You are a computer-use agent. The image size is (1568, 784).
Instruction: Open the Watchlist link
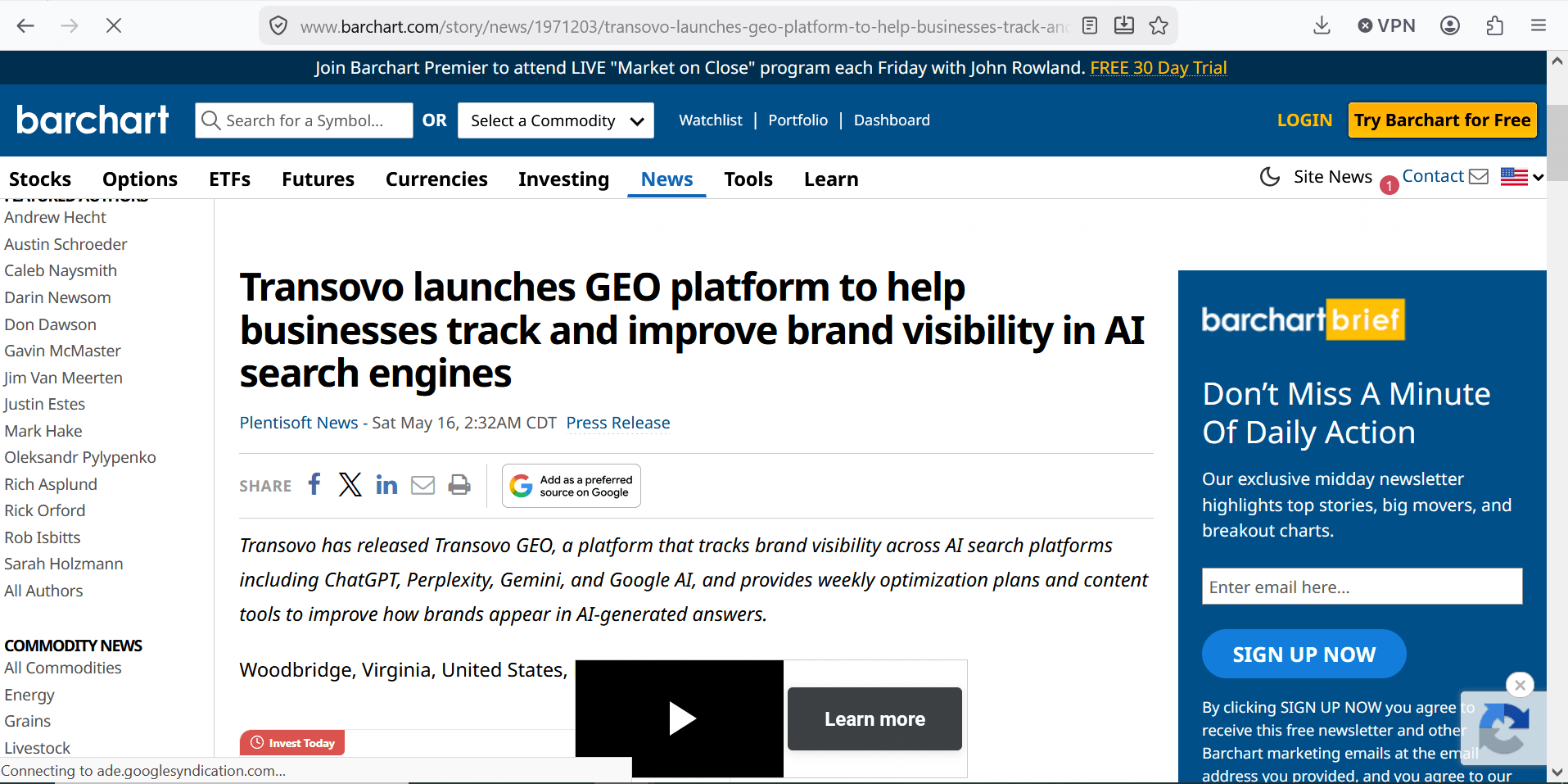[x=711, y=120]
